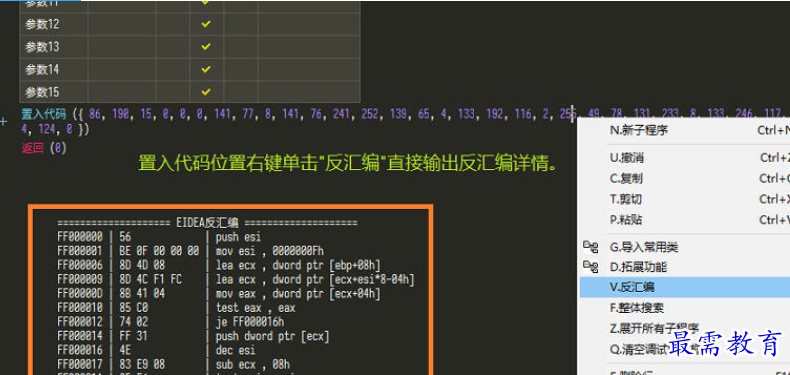
Task: Click the 置入代码 command keyword
Action: coord(43,113)
